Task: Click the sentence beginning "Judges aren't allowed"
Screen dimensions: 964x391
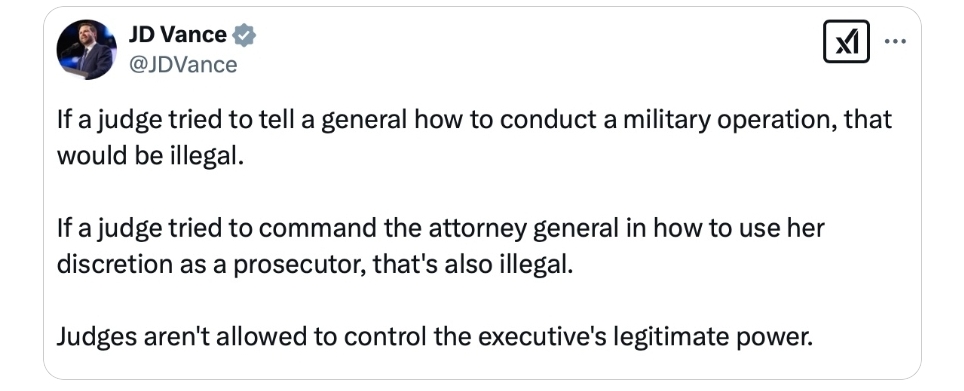Action: 435,336
